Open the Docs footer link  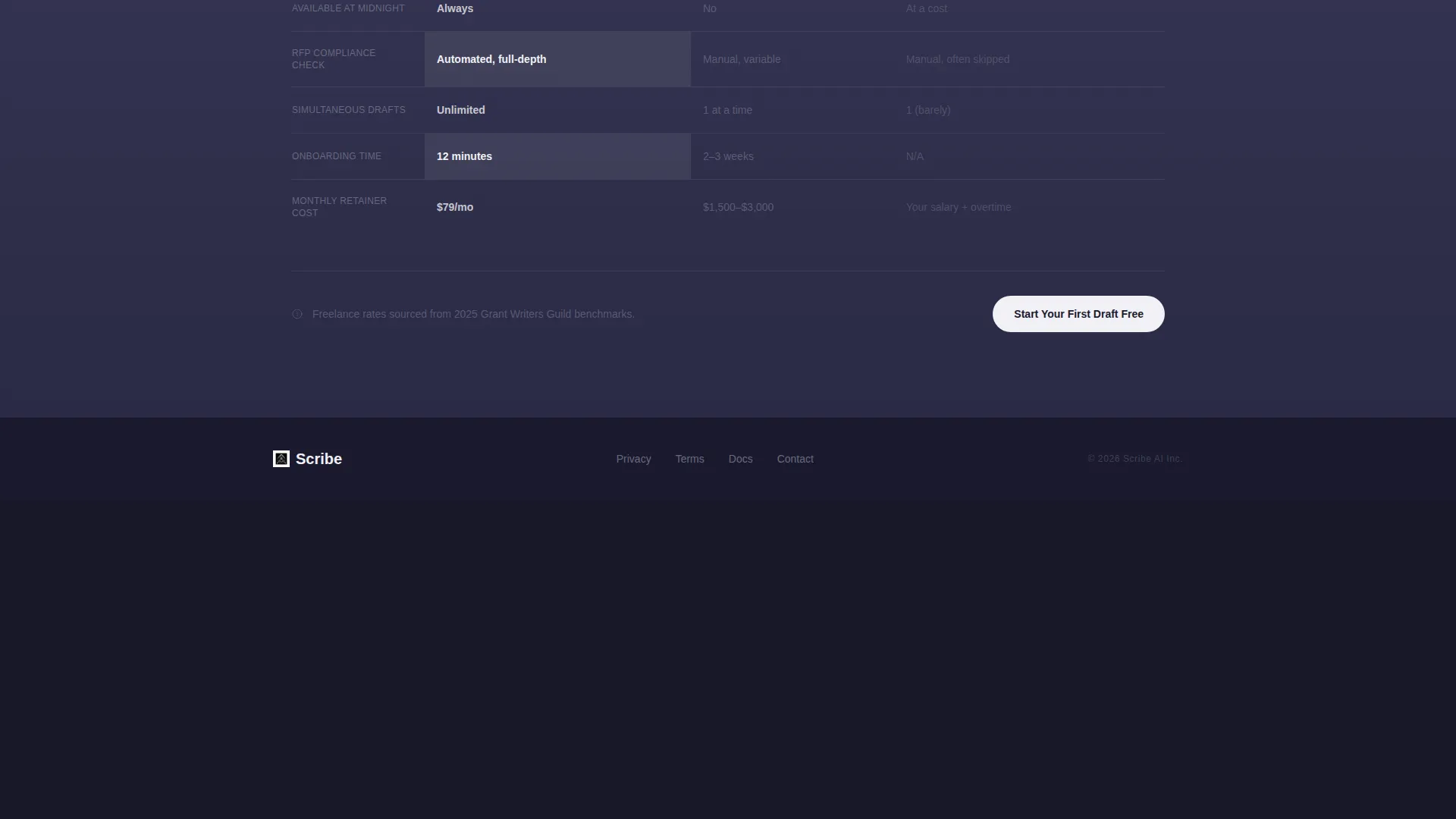[x=740, y=459]
